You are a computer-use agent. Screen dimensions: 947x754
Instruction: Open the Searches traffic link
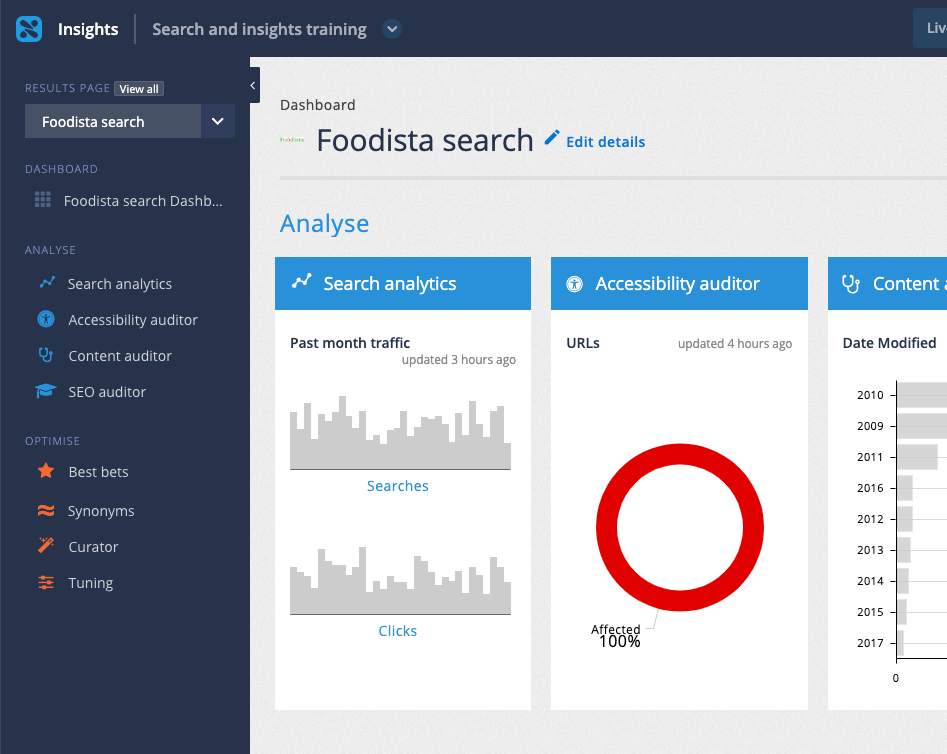click(397, 485)
